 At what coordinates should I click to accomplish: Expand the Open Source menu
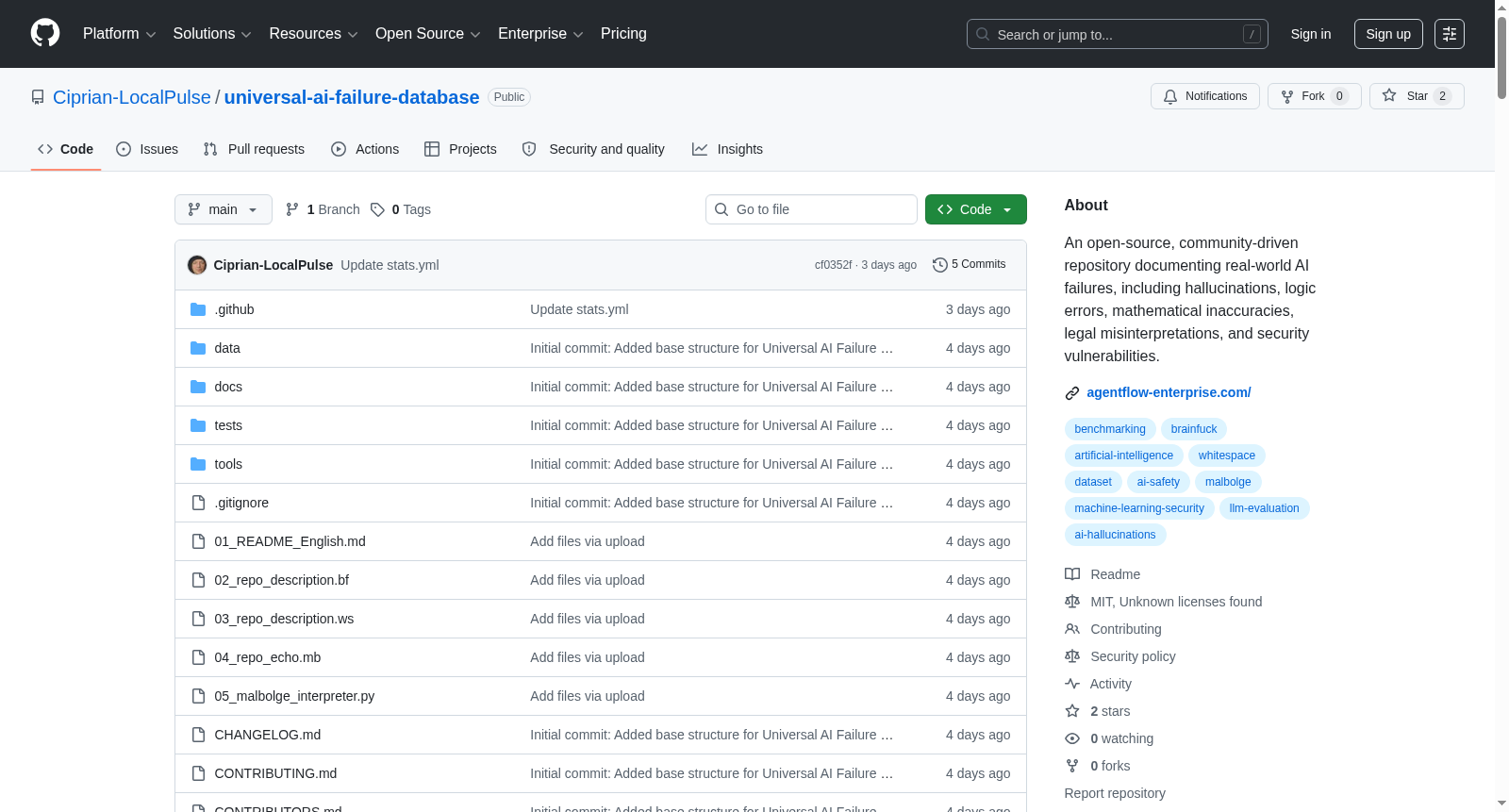tap(428, 34)
